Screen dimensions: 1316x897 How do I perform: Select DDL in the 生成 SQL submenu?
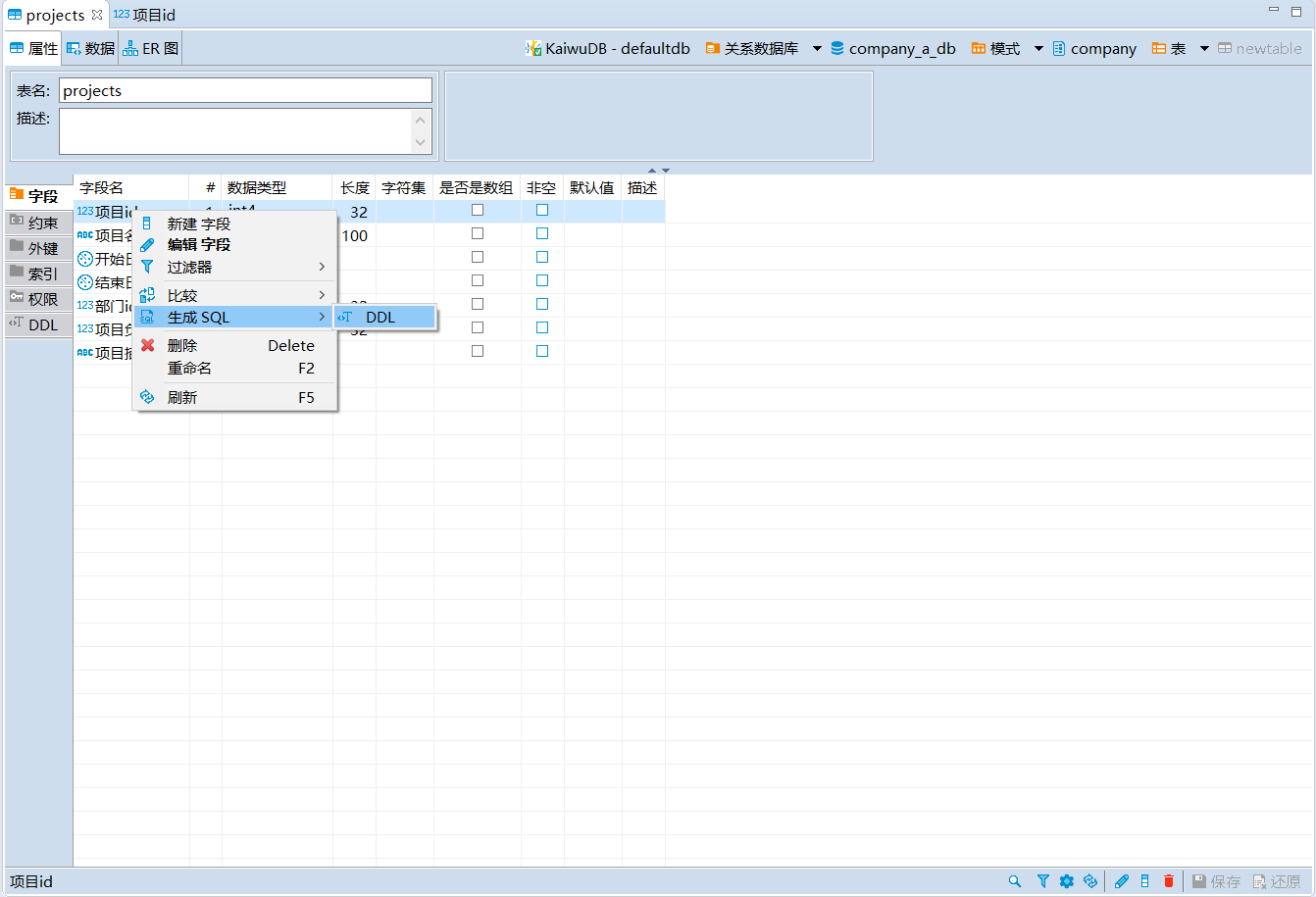coord(380,318)
